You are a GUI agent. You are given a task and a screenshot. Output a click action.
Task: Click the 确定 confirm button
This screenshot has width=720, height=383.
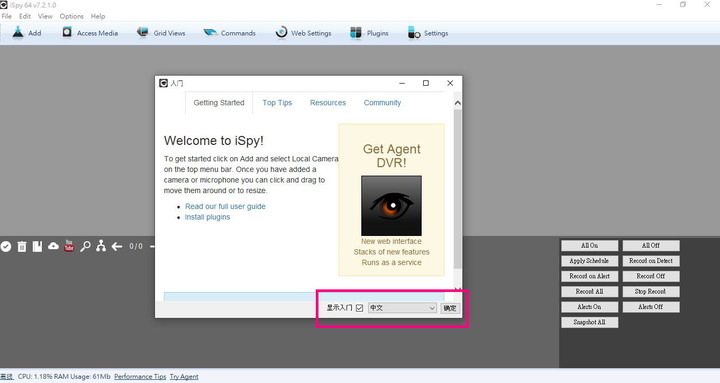point(450,308)
